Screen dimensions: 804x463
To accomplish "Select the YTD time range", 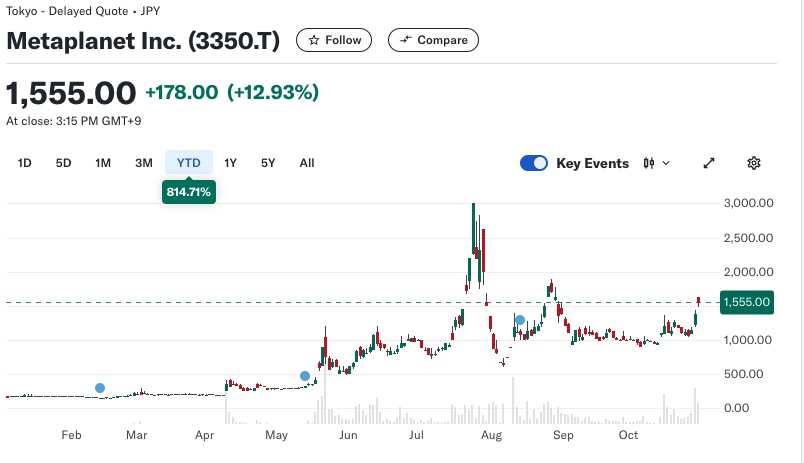I will (x=189, y=163).
